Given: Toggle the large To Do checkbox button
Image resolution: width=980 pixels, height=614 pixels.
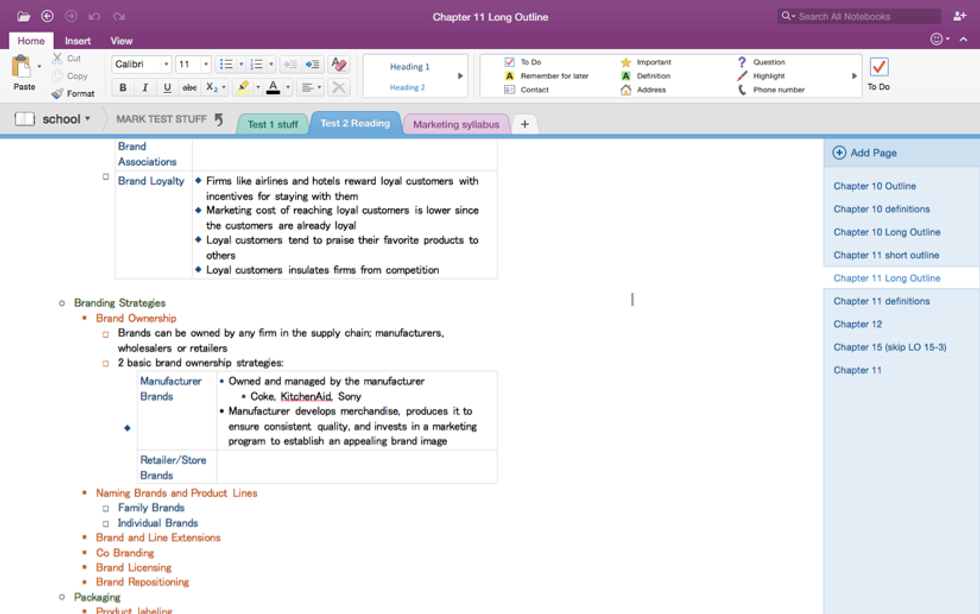Looking at the screenshot, I should 878,67.
